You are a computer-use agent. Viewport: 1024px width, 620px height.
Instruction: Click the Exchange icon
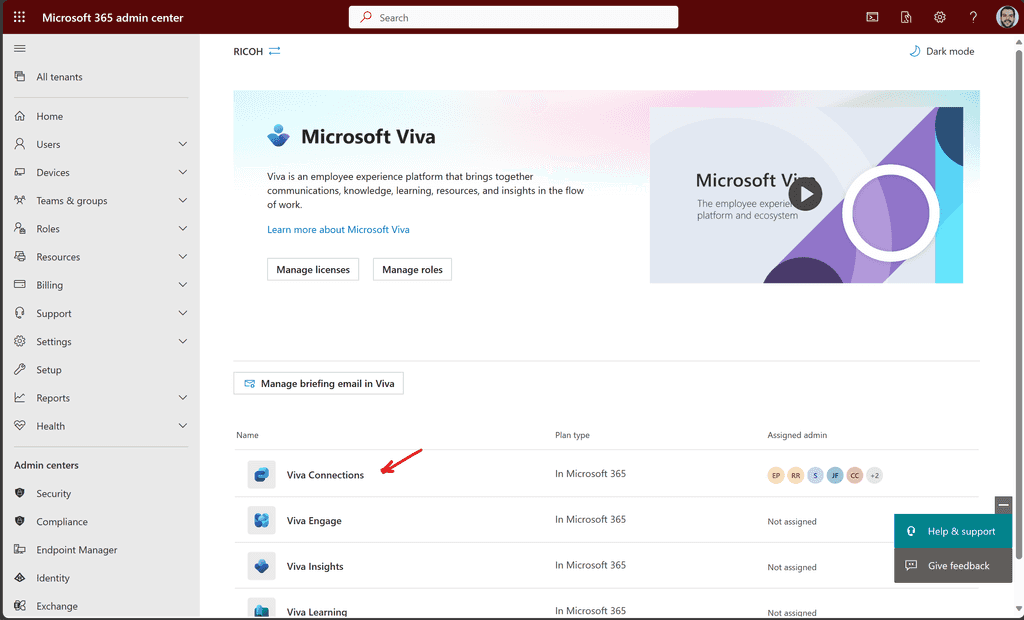tap(20, 606)
